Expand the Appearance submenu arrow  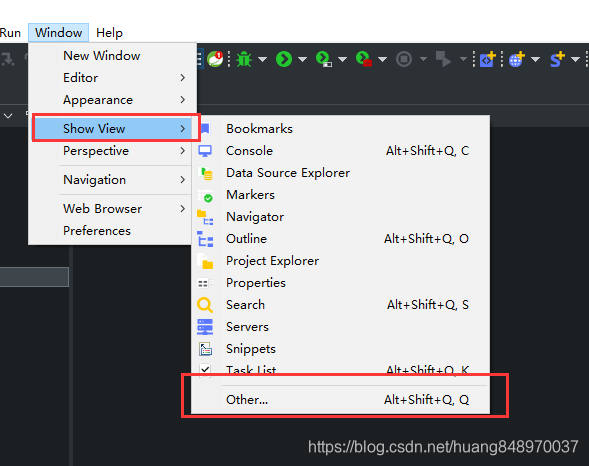(x=183, y=100)
